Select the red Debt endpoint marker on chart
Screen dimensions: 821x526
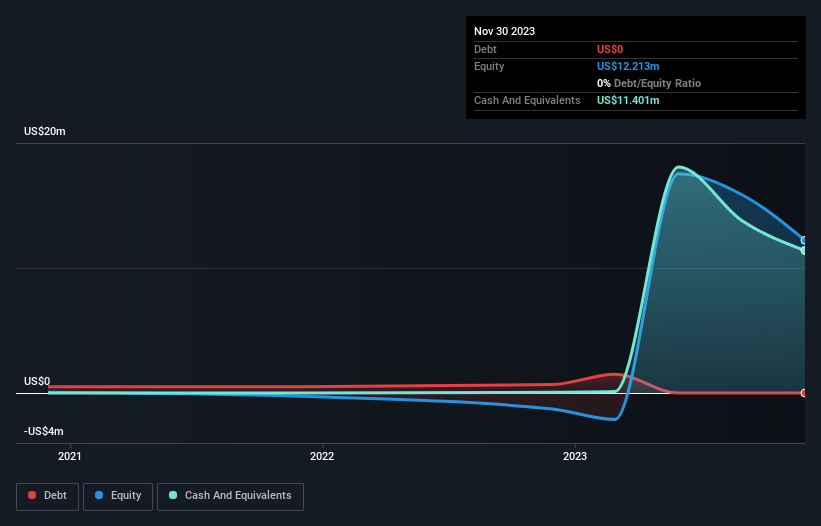pos(804,393)
